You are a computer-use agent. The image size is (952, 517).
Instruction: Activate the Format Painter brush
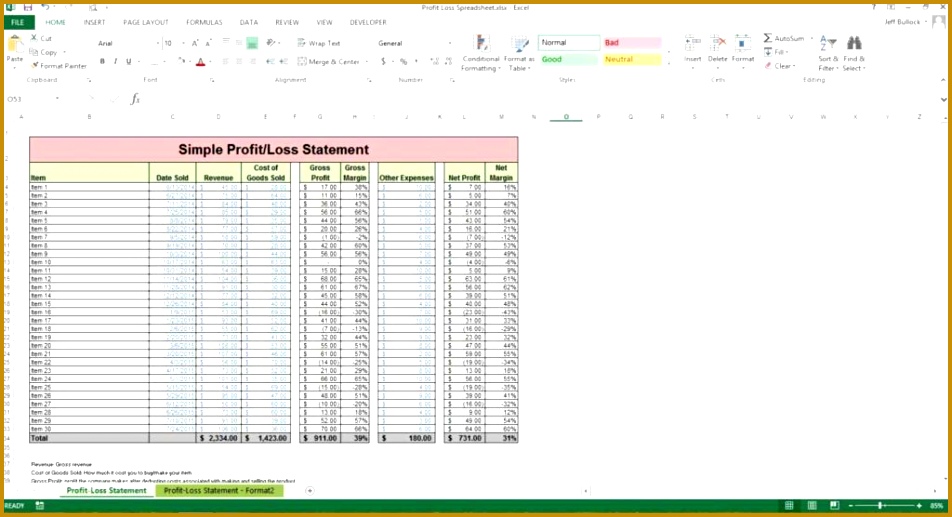[x=35, y=65]
